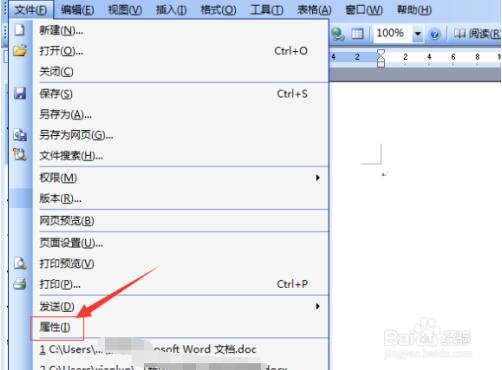Open the 窗口(W) menu
Screen dimensions: 502x370
(364, 10)
